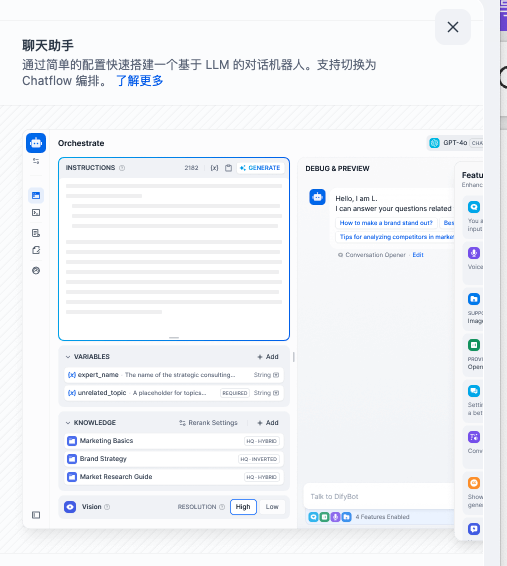The width and height of the screenshot is (507, 566).
Task: Set vision resolution to Low
Action: pos(272,507)
